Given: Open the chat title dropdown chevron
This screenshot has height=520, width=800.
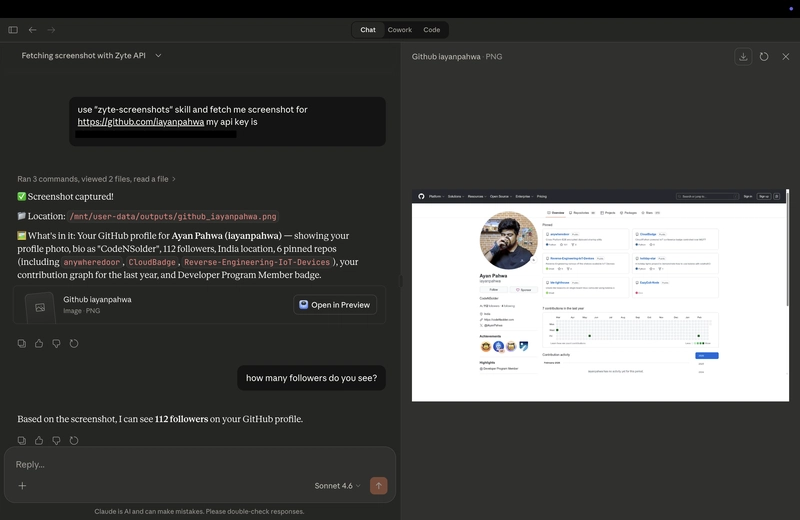Looking at the screenshot, I should tap(158, 56).
